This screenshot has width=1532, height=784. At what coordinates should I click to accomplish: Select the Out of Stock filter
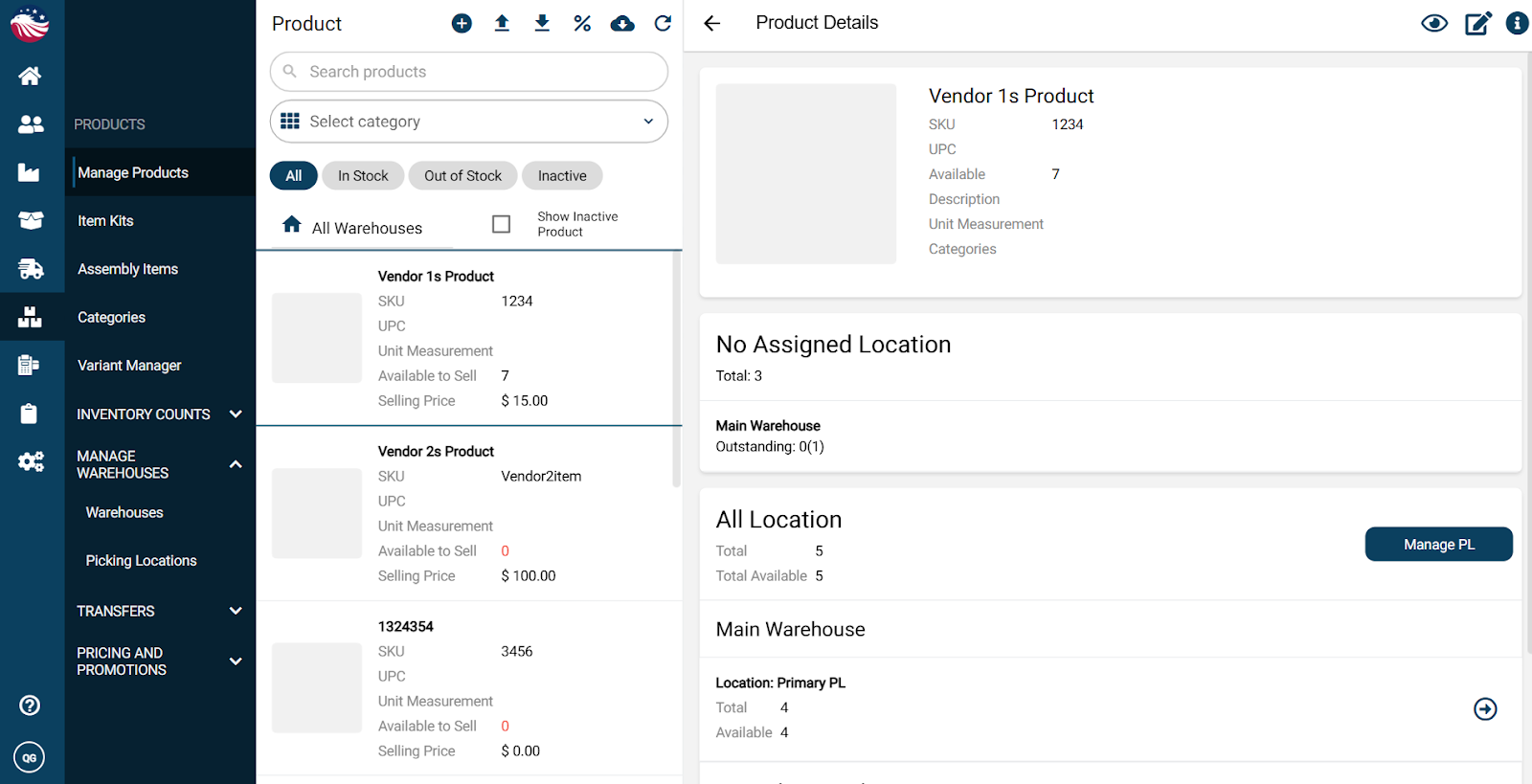(x=462, y=176)
